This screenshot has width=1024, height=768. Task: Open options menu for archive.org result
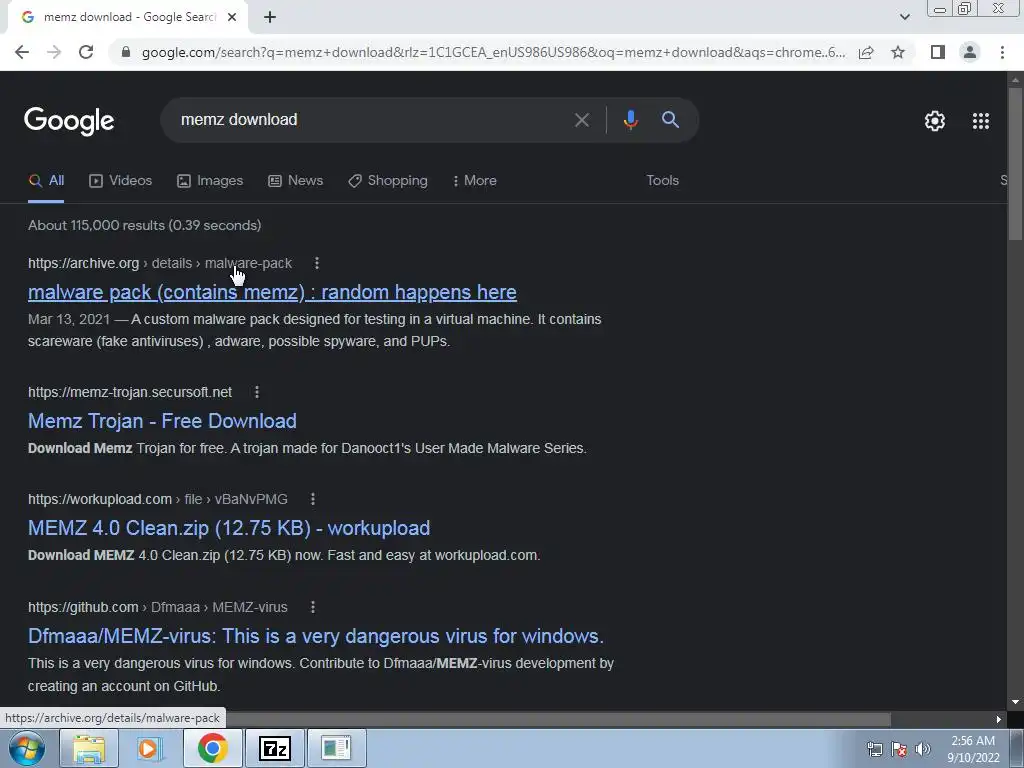pyautogui.click(x=317, y=263)
